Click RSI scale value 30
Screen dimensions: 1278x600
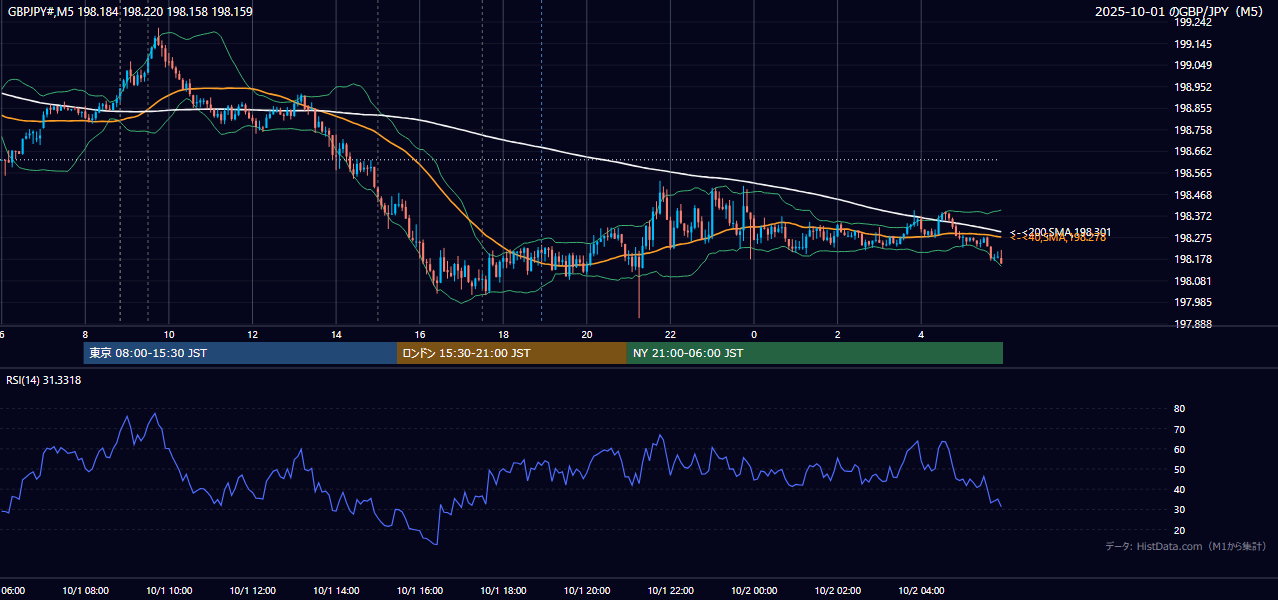click(1179, 510)
